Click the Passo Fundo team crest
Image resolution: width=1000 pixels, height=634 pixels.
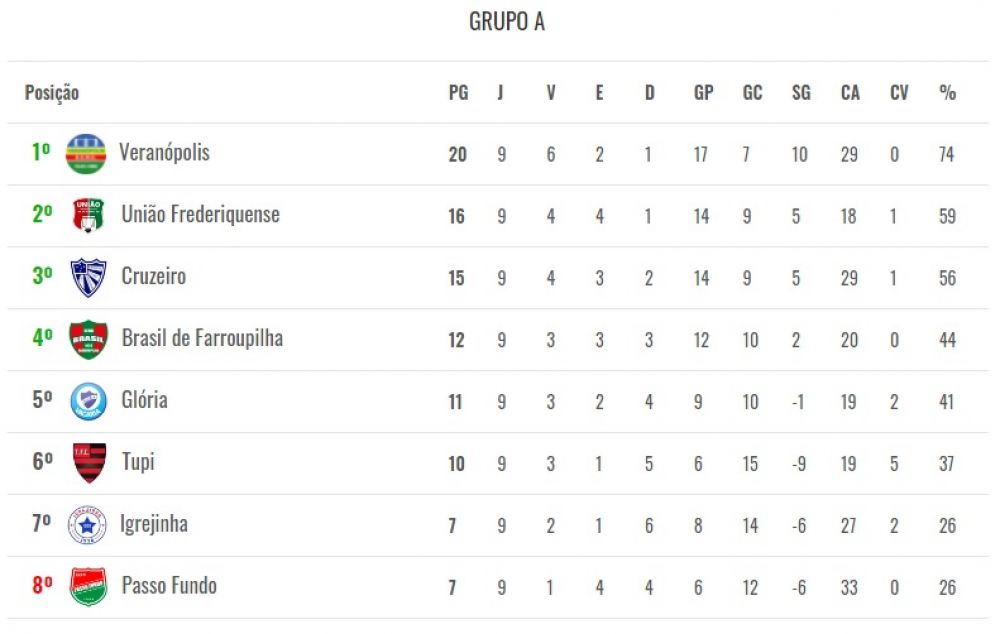[x=88, y=587]
